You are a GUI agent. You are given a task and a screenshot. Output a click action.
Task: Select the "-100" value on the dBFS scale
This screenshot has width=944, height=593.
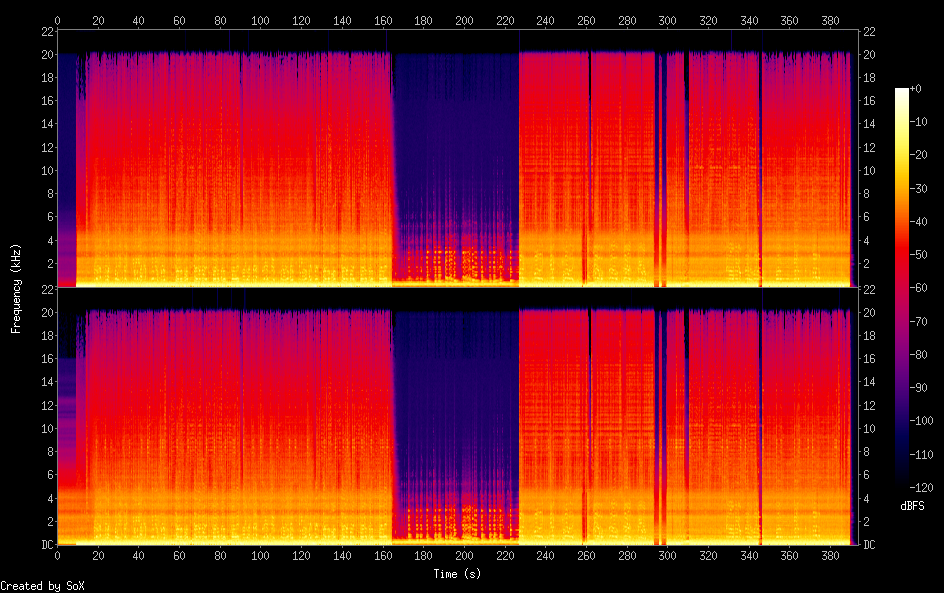921,421
